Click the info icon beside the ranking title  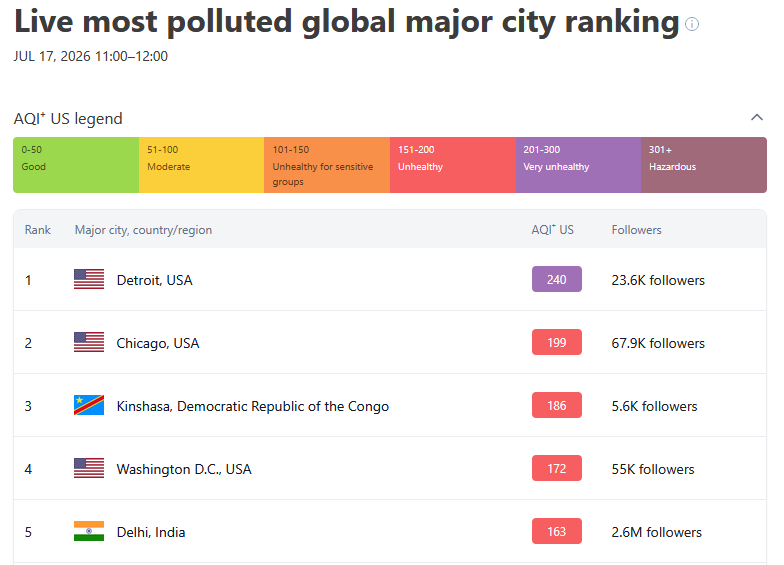coord(692,24)
